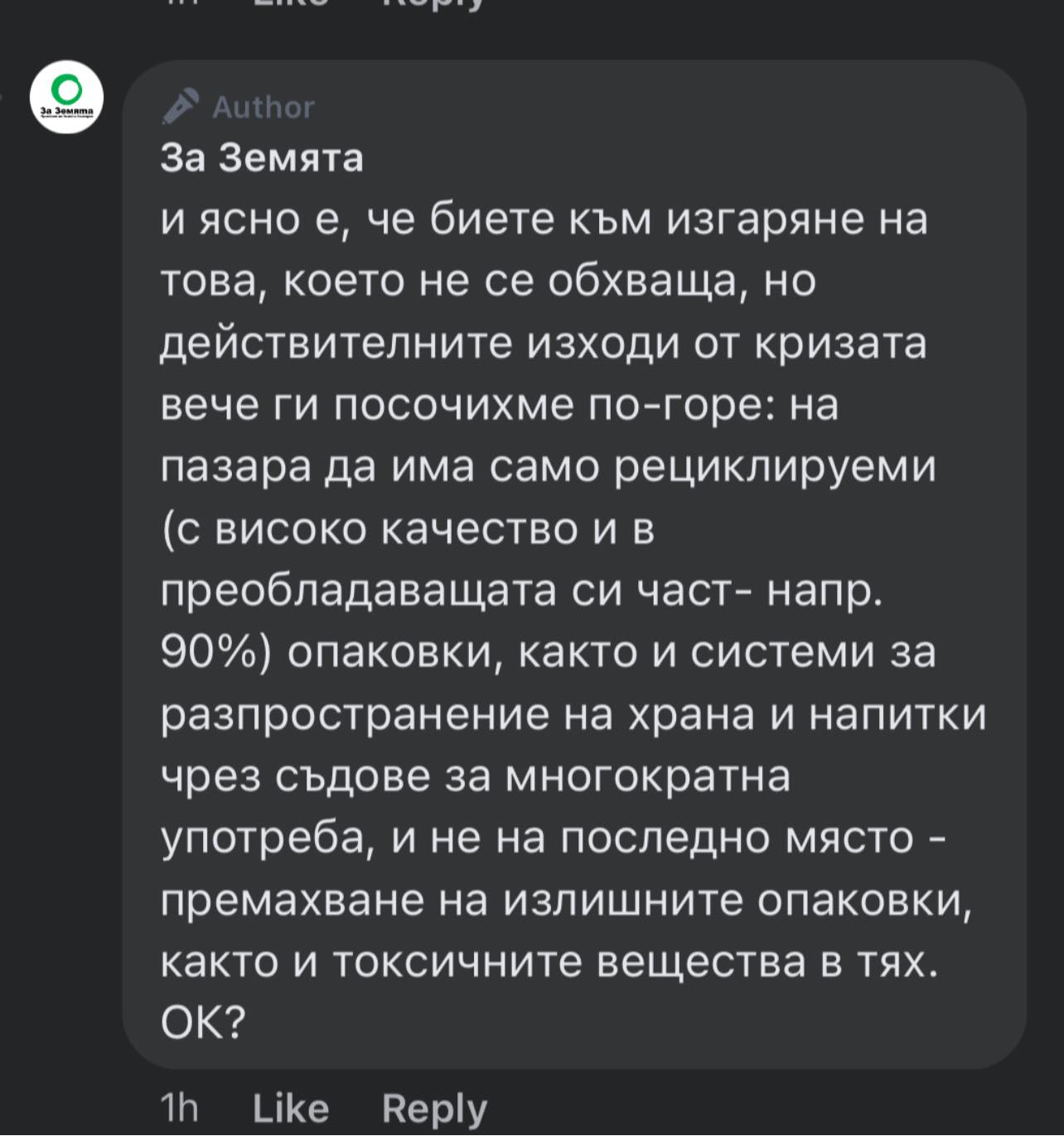Click the cut-off Like button at top
1064x1136 pixels.
coord(290,4)
